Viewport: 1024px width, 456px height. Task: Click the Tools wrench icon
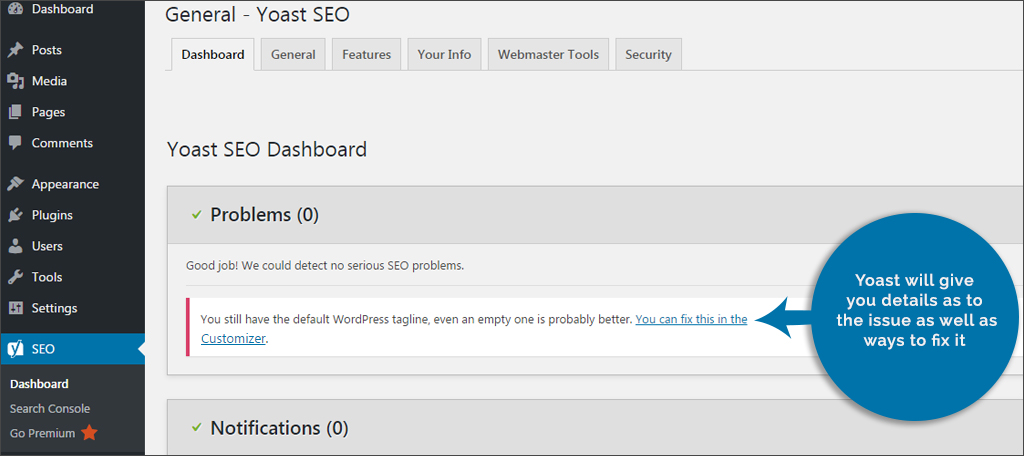coord(15,277)
